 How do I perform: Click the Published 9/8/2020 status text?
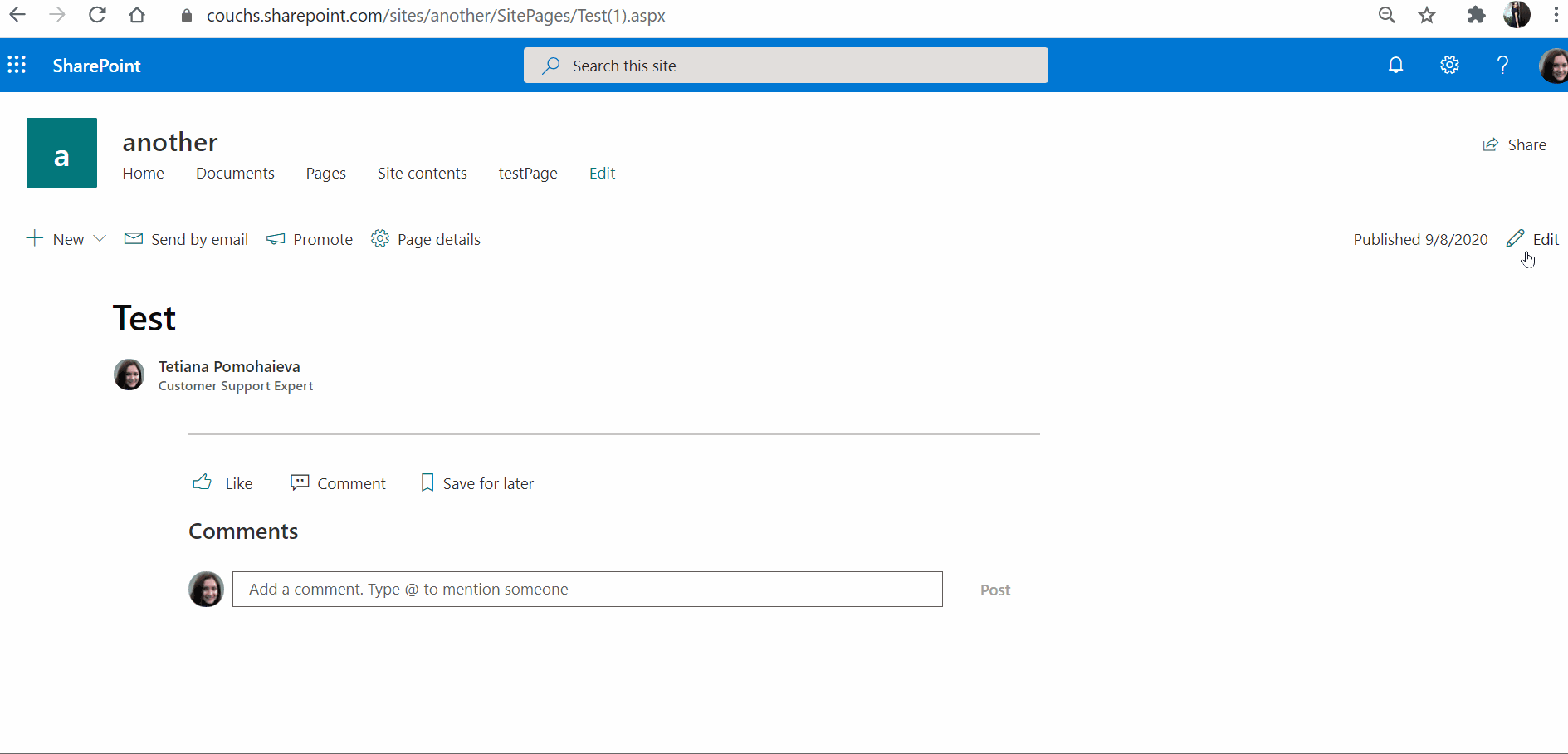coord(1420,239)
